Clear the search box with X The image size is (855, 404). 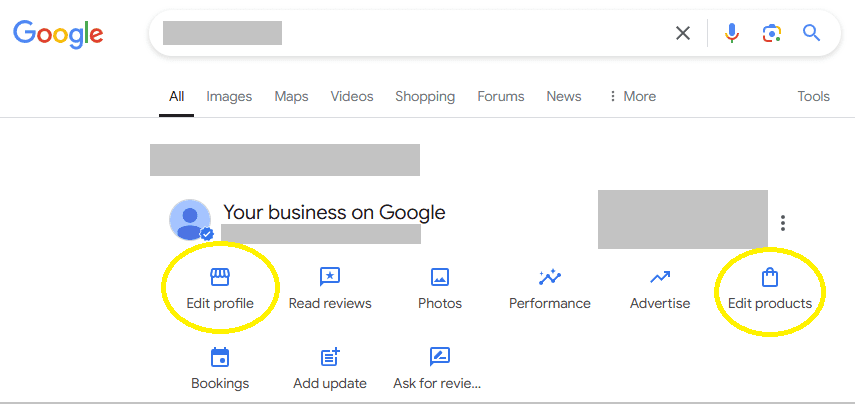[x=683, y=34]
